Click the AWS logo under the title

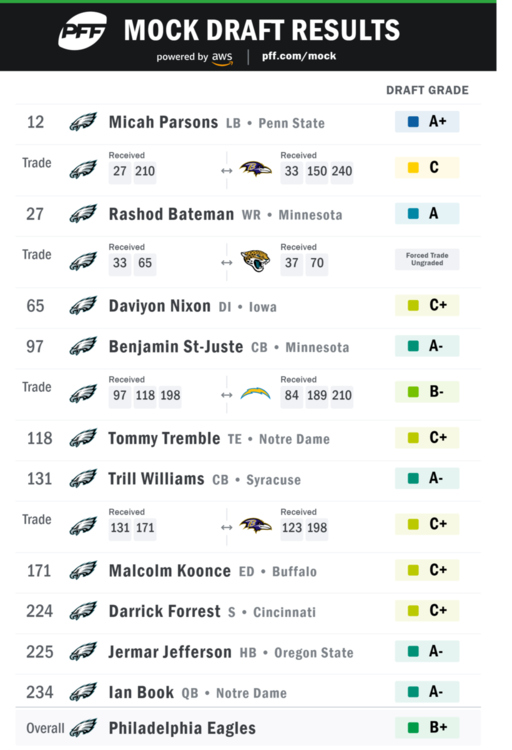(x=222, y=58)
